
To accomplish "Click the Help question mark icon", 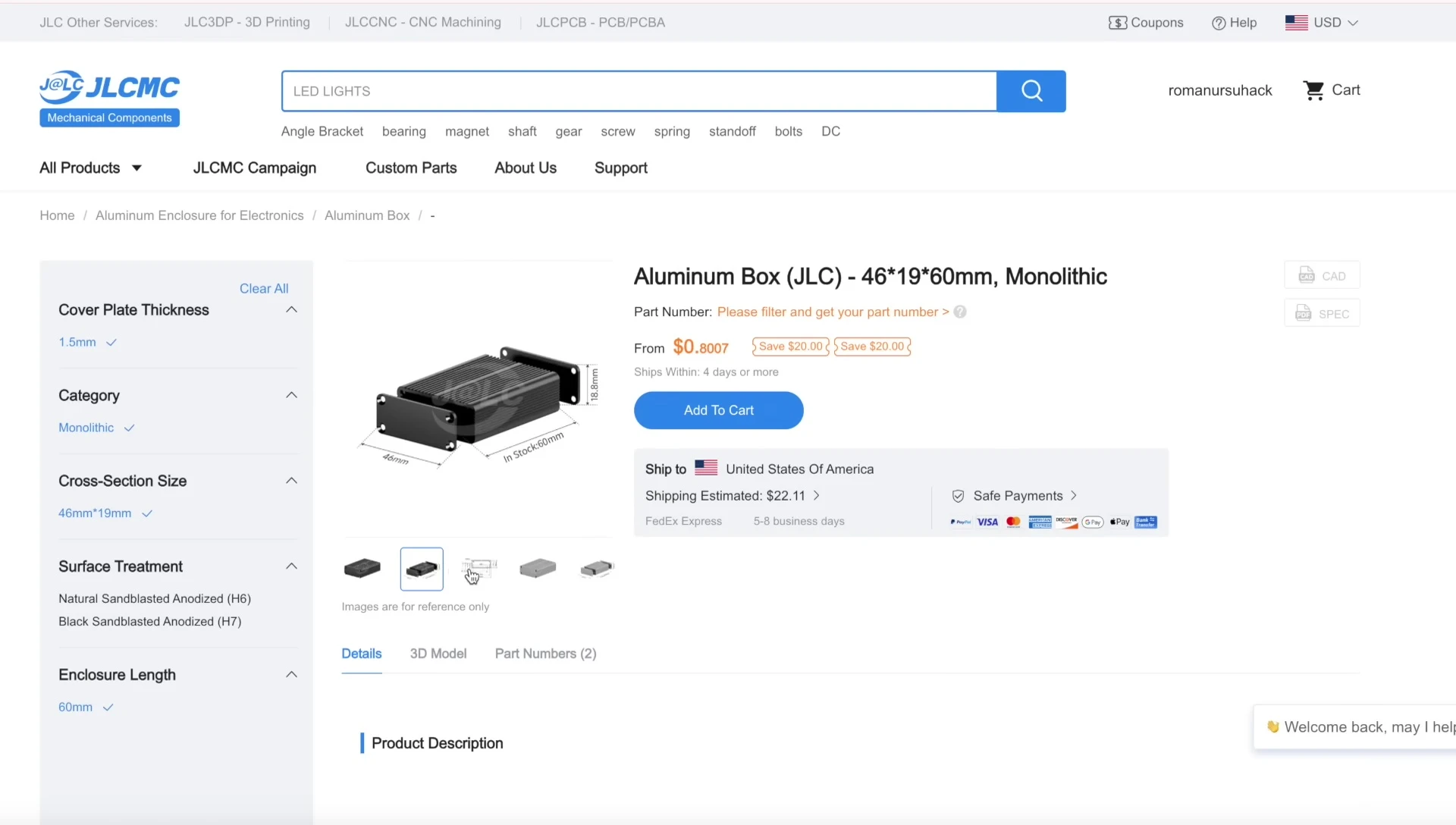I will pos(1219,23).
